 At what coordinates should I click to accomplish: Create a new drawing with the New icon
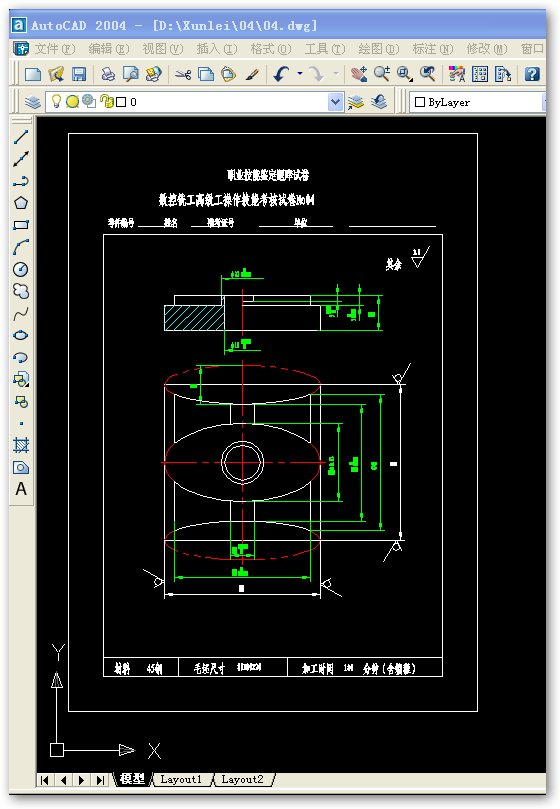(33, 74)
